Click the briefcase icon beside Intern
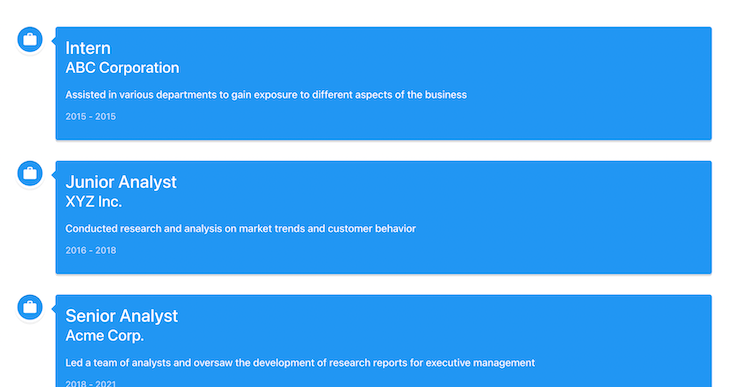The image size is (730, 387). (x=30, y=40)
